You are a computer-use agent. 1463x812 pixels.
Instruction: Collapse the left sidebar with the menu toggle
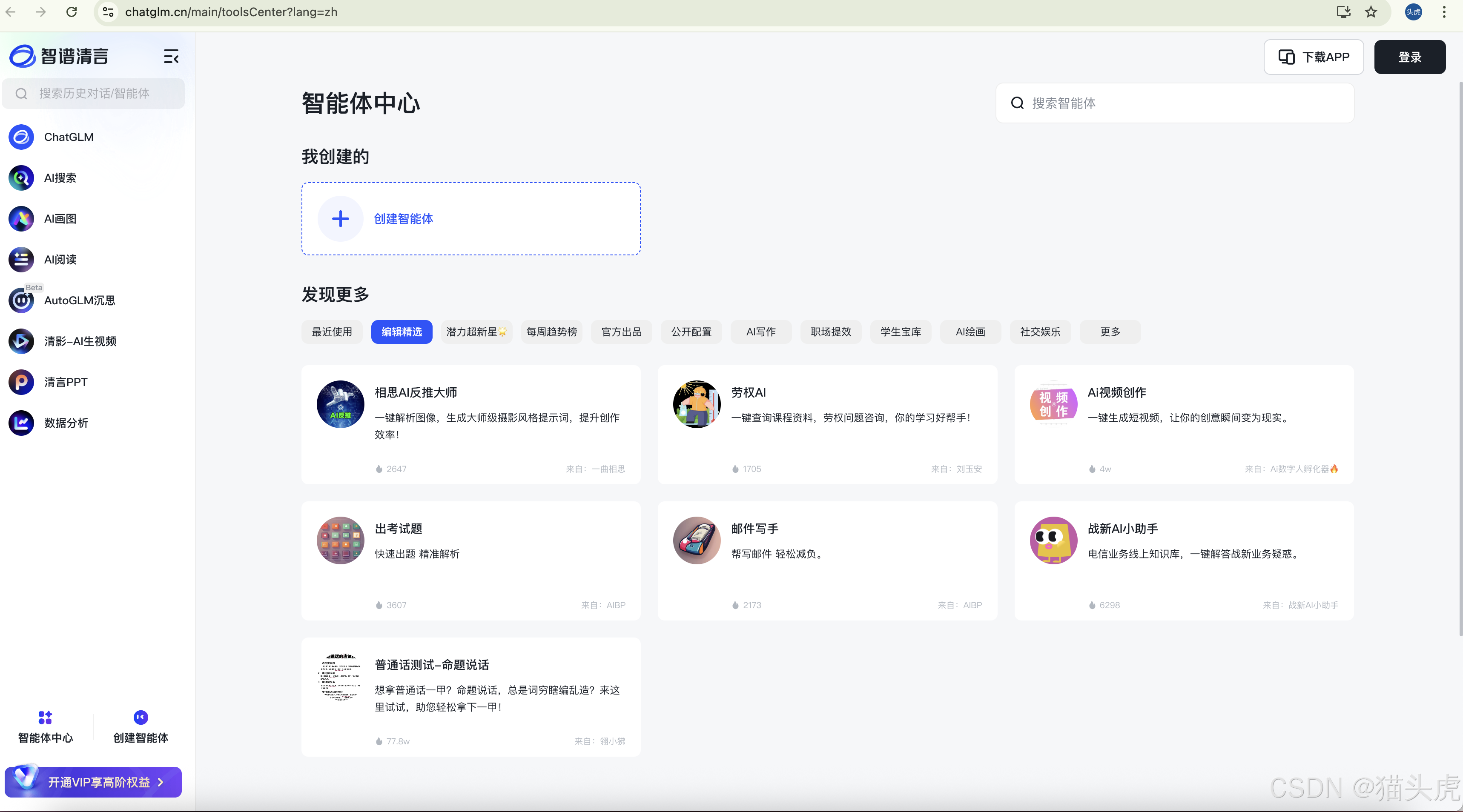click(171, 56)
